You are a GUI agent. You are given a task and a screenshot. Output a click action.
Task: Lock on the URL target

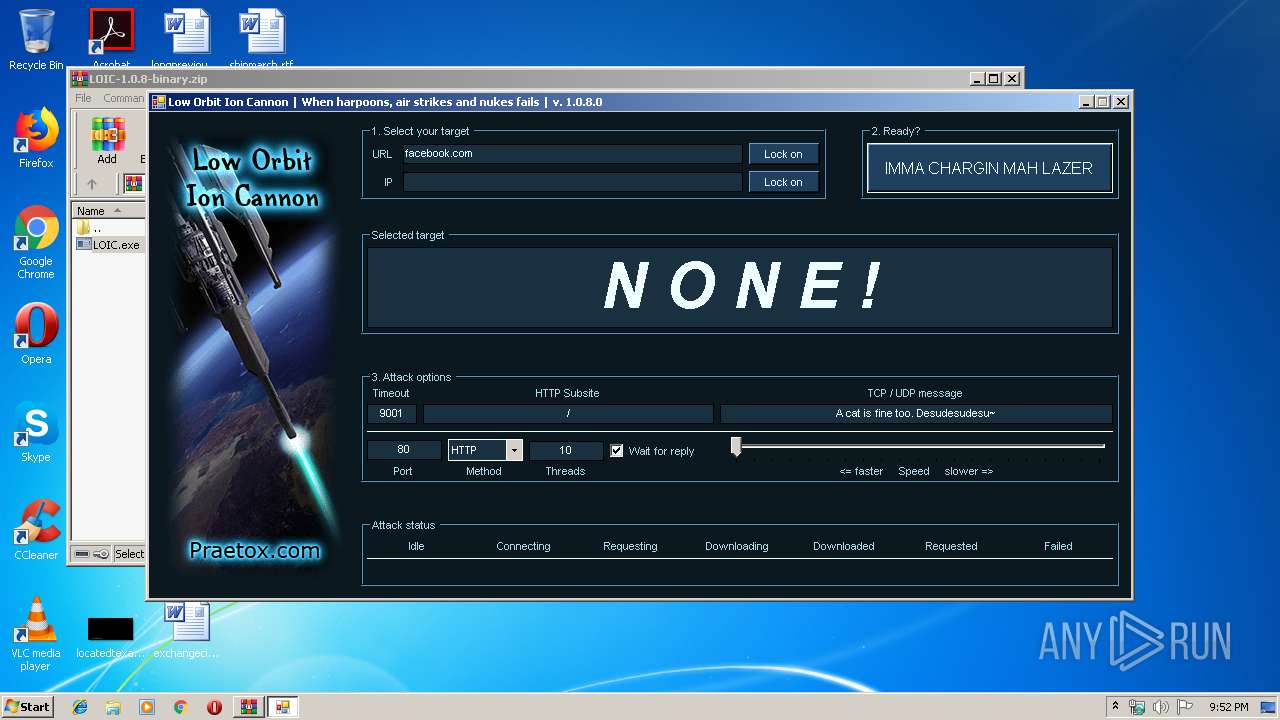click(x=783, y=154)
